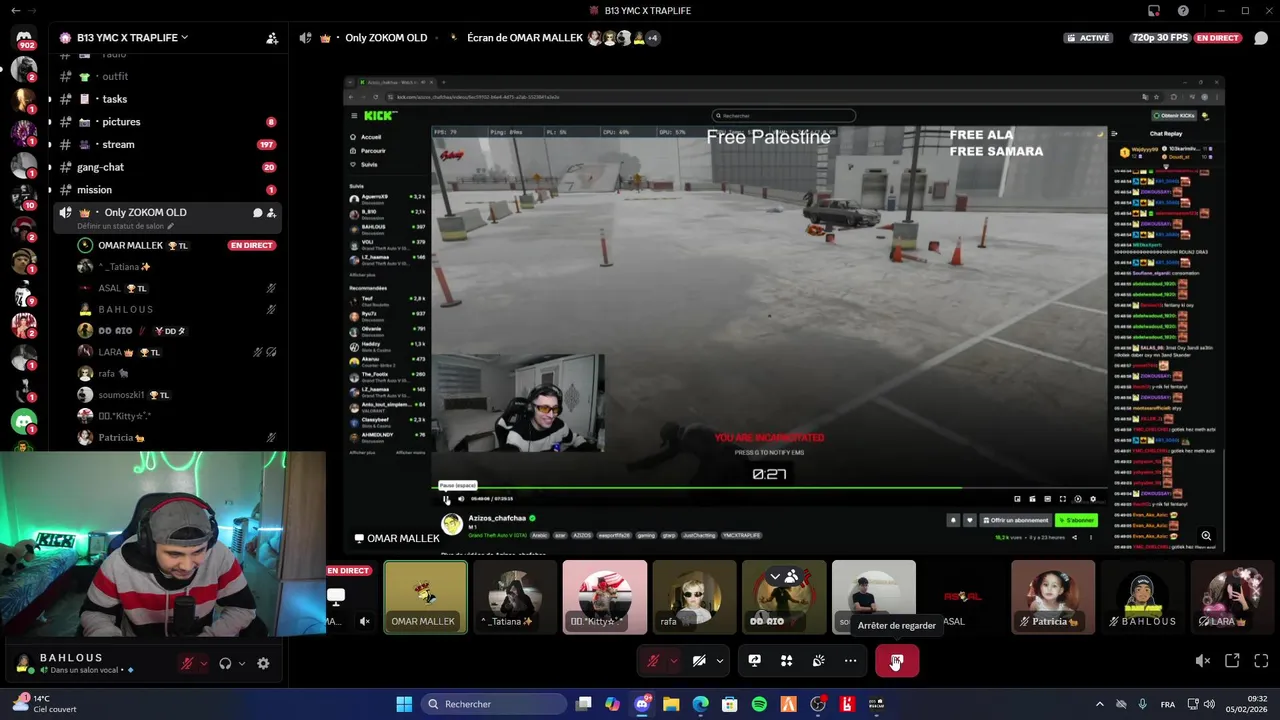
Task: Toggle camera on in the call bar
Action: (x=699, y=661)
